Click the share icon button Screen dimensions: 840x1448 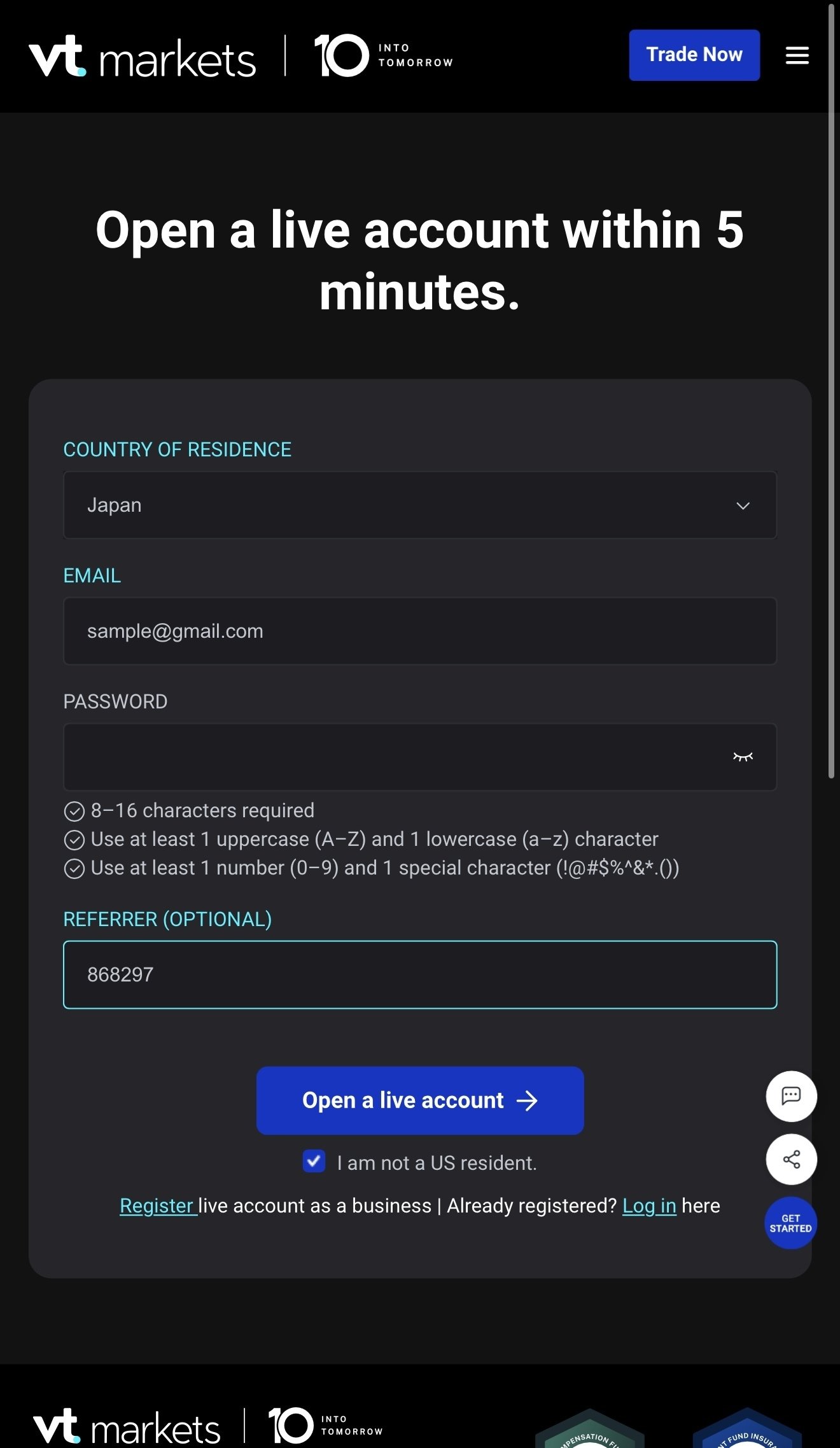pos(791,1159)
